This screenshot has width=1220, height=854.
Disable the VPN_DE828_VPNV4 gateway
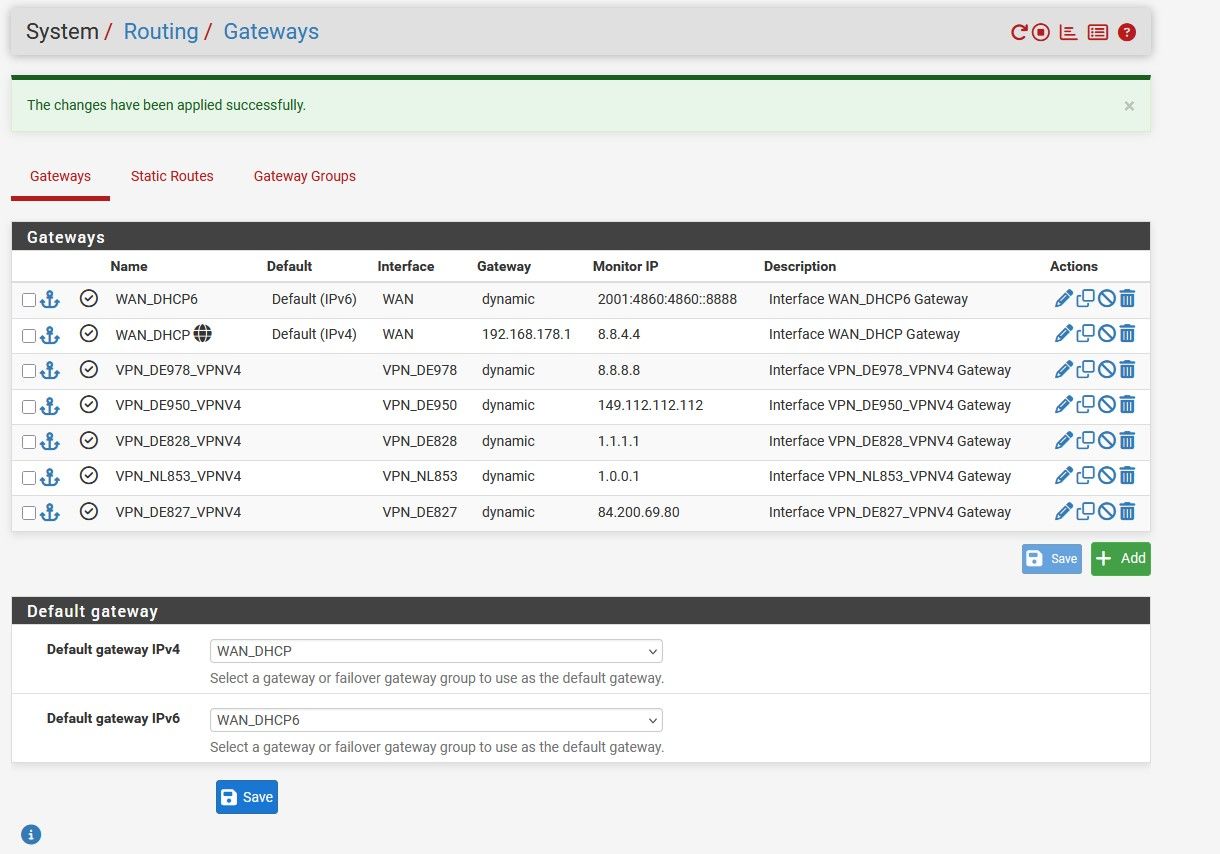coord(1106,441)
